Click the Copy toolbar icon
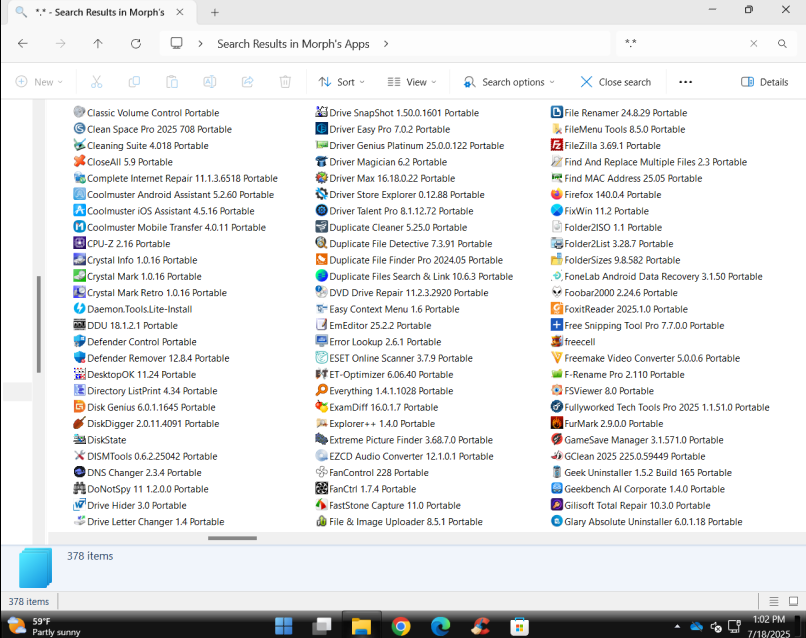 (x=134, y=82)
